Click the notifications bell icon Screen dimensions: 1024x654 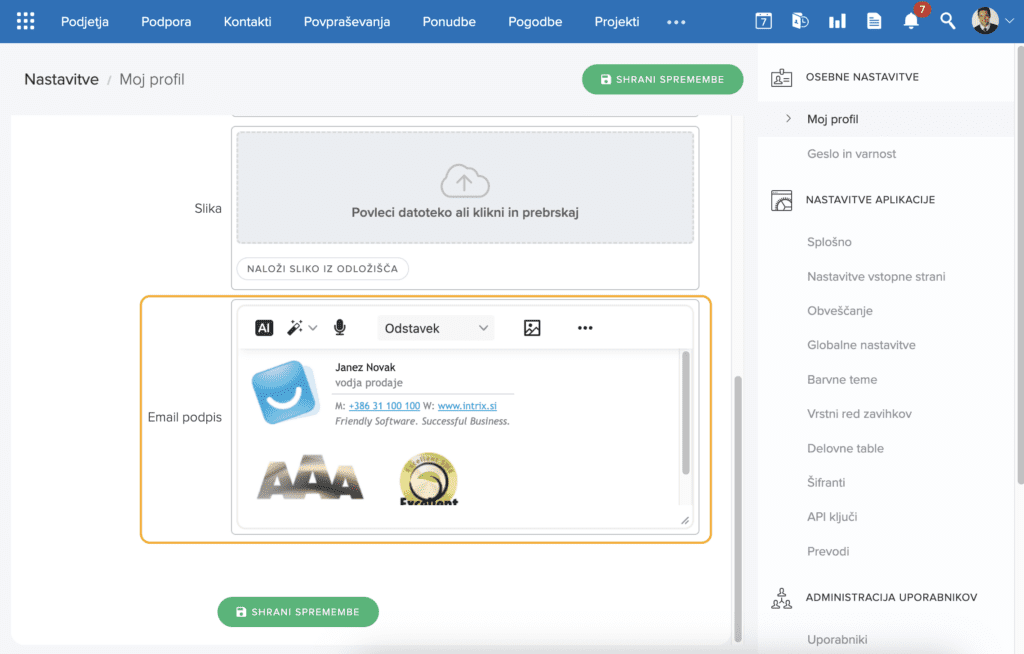(911, 21)
